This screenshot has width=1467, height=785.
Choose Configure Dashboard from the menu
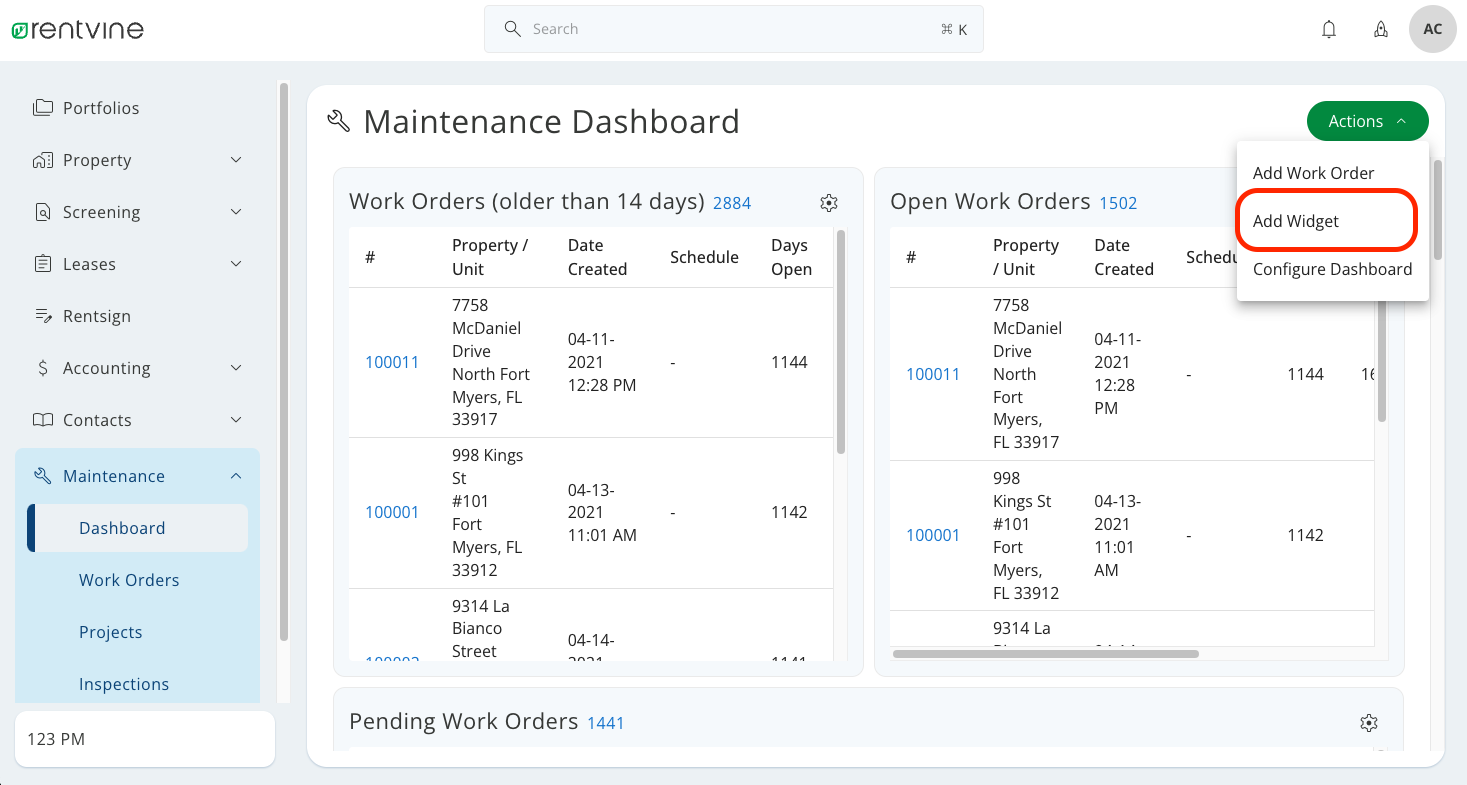[1332, 269]
